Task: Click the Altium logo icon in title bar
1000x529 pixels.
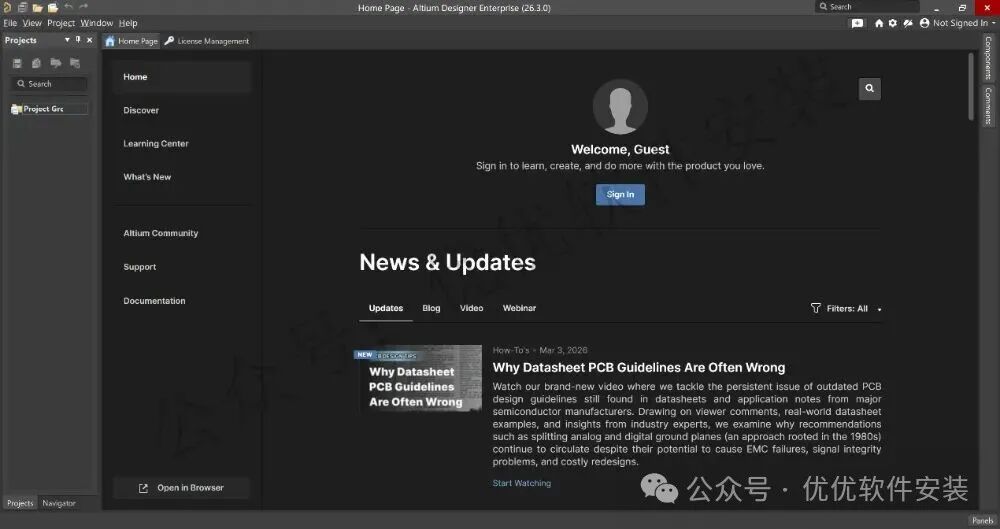Action: (6, 8)
